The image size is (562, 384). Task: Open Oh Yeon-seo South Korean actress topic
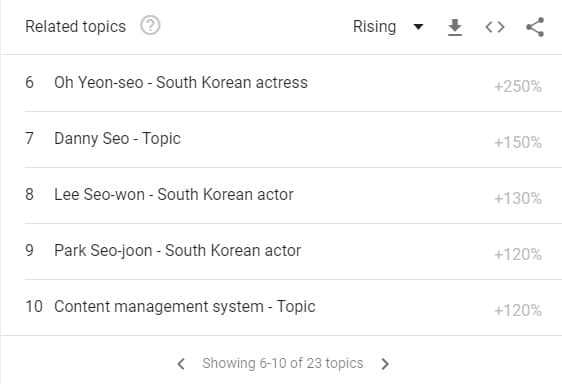(181, 82)
